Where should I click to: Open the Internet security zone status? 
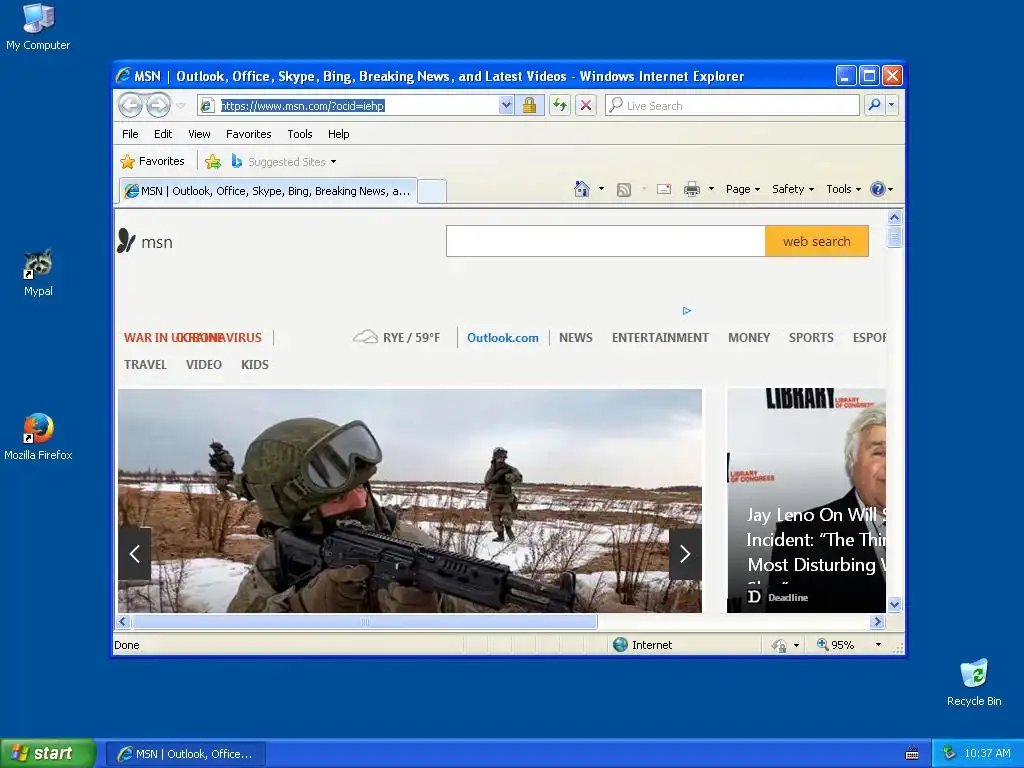tap(643, 645)
